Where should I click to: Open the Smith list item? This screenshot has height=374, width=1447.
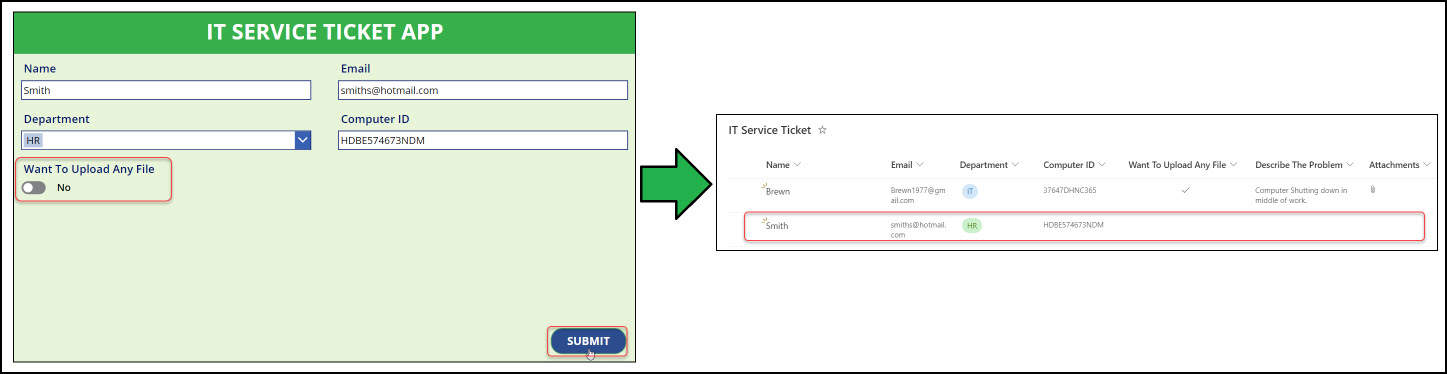click(777, 226)
